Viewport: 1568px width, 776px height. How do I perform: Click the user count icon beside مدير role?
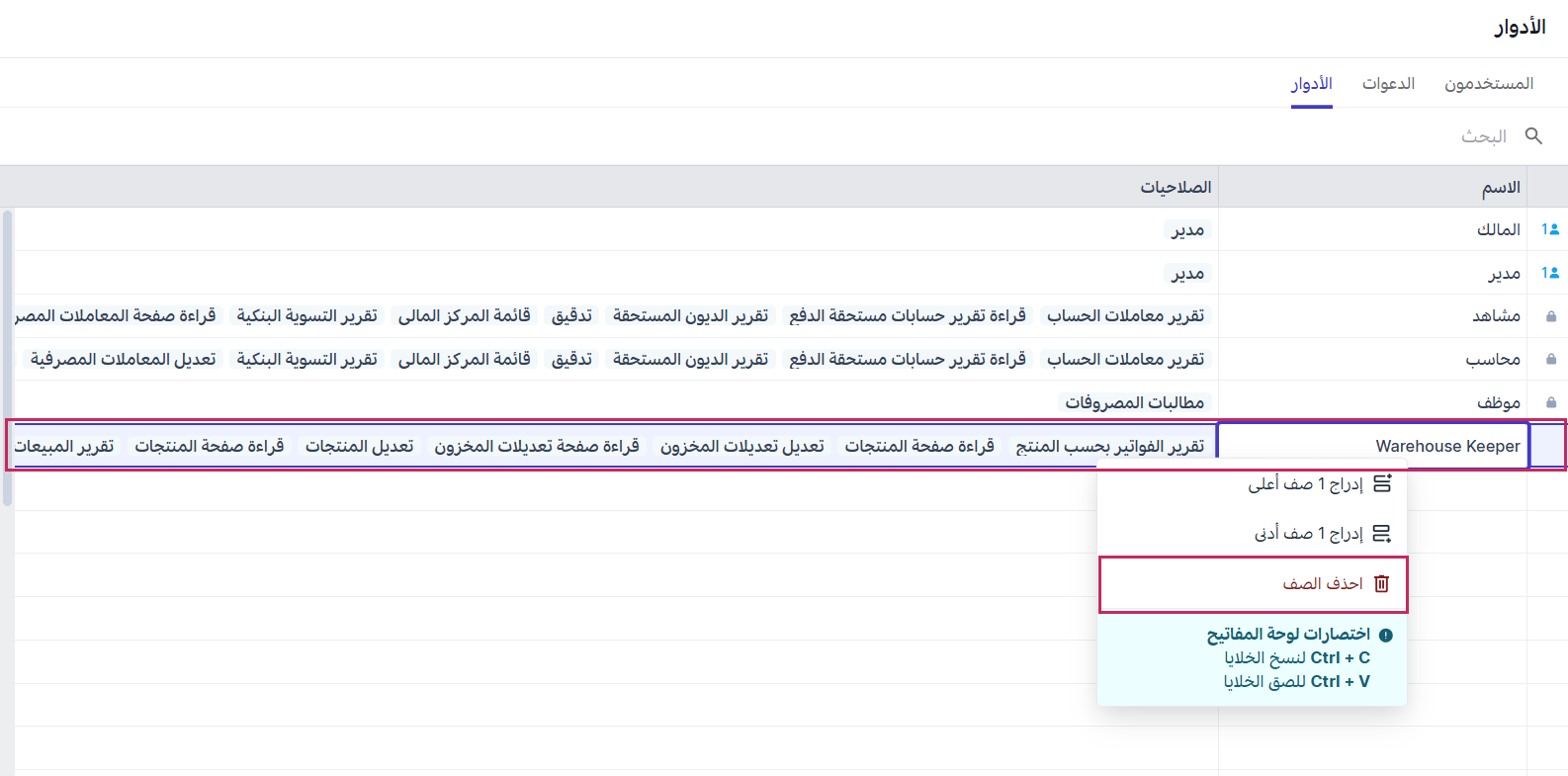(1549, 273)
